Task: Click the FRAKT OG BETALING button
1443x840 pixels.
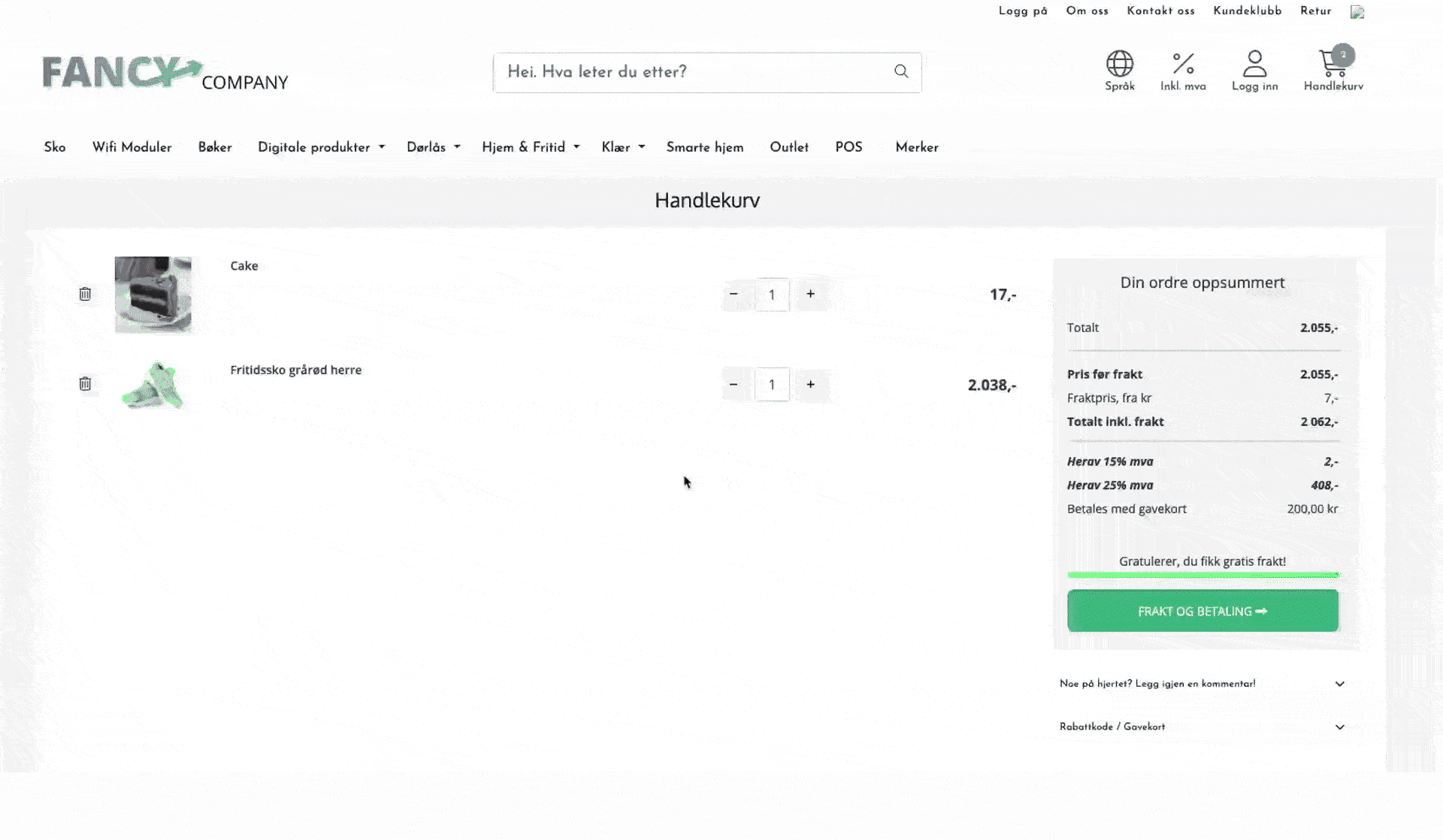Action: 1202,611
